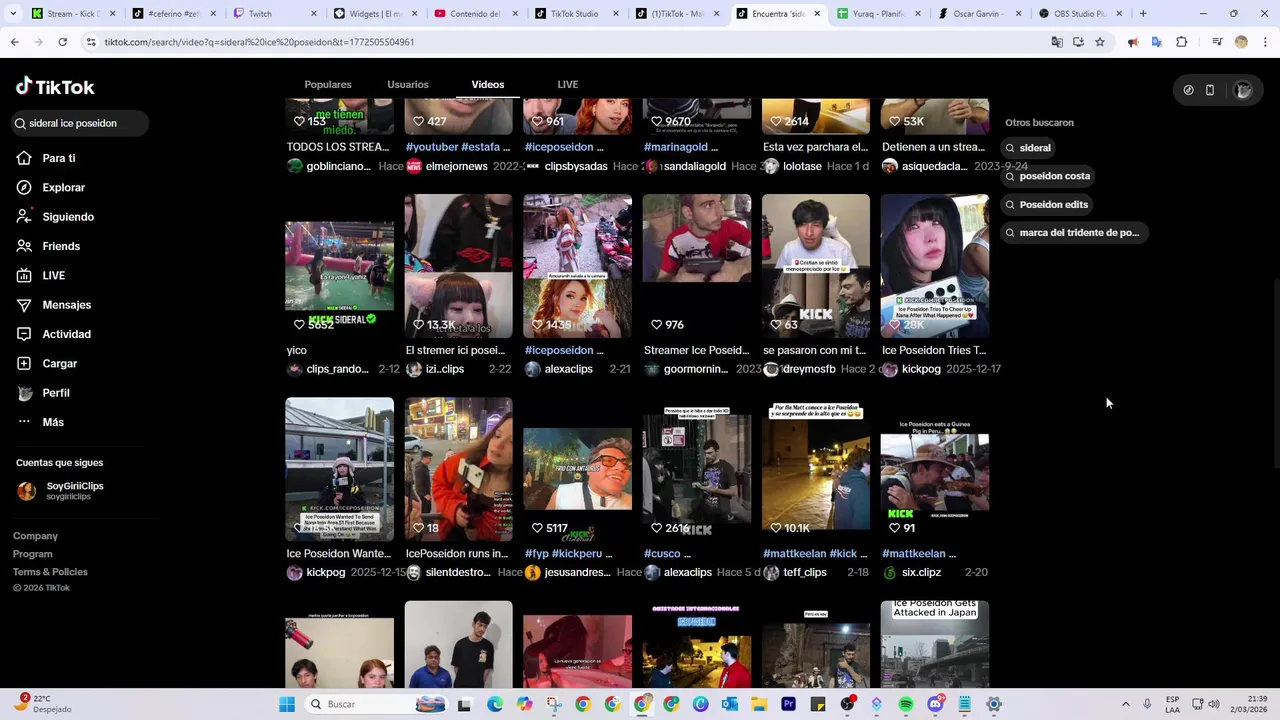Open author clips_rando... profile

click(337, 369)
